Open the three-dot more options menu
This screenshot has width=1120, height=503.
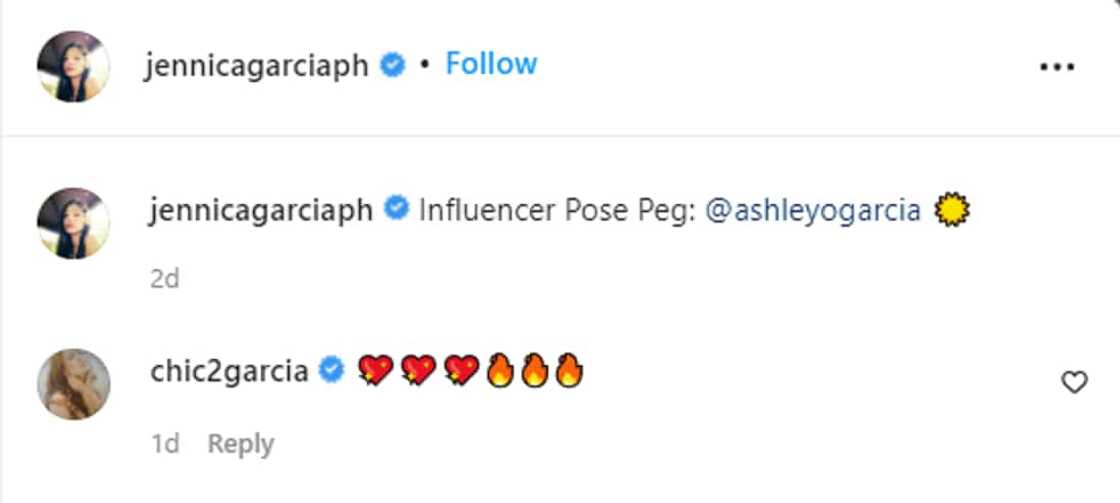point(1056,67)
